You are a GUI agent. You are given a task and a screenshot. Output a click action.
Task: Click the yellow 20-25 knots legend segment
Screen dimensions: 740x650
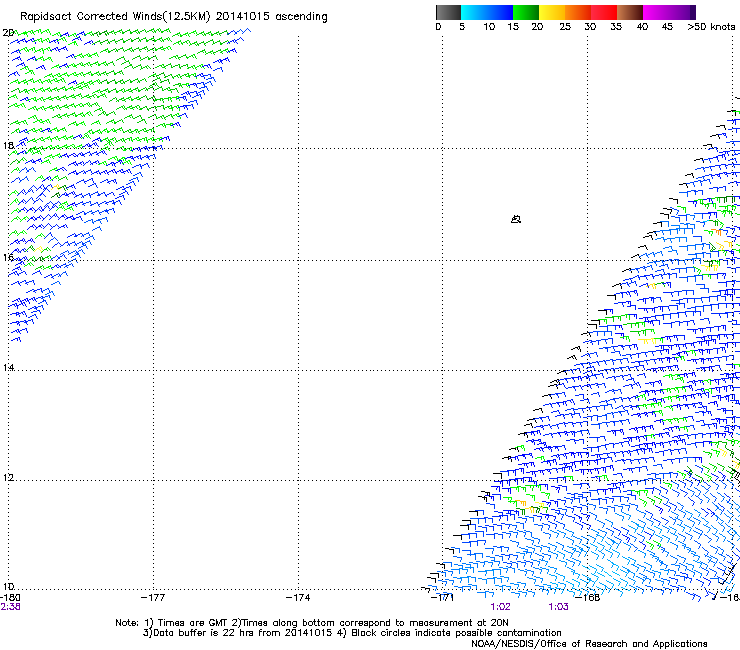552,12
